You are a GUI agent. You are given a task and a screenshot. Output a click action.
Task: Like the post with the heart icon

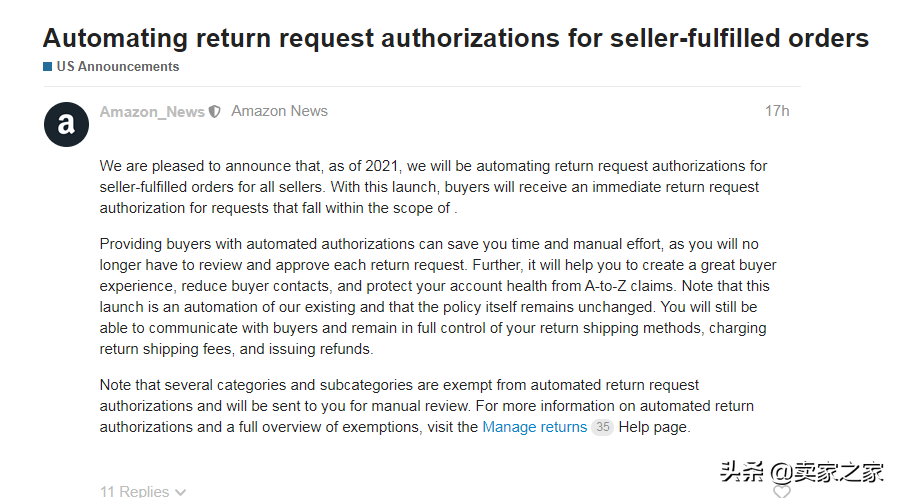(781, 491)
